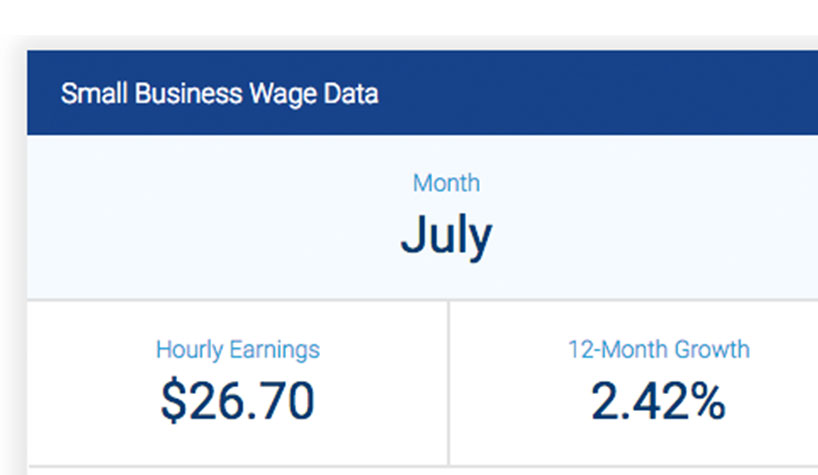Viewport: 818px width, 475px height.
Task: Click the vertical divider between the two cells
Action: (448, 383)
